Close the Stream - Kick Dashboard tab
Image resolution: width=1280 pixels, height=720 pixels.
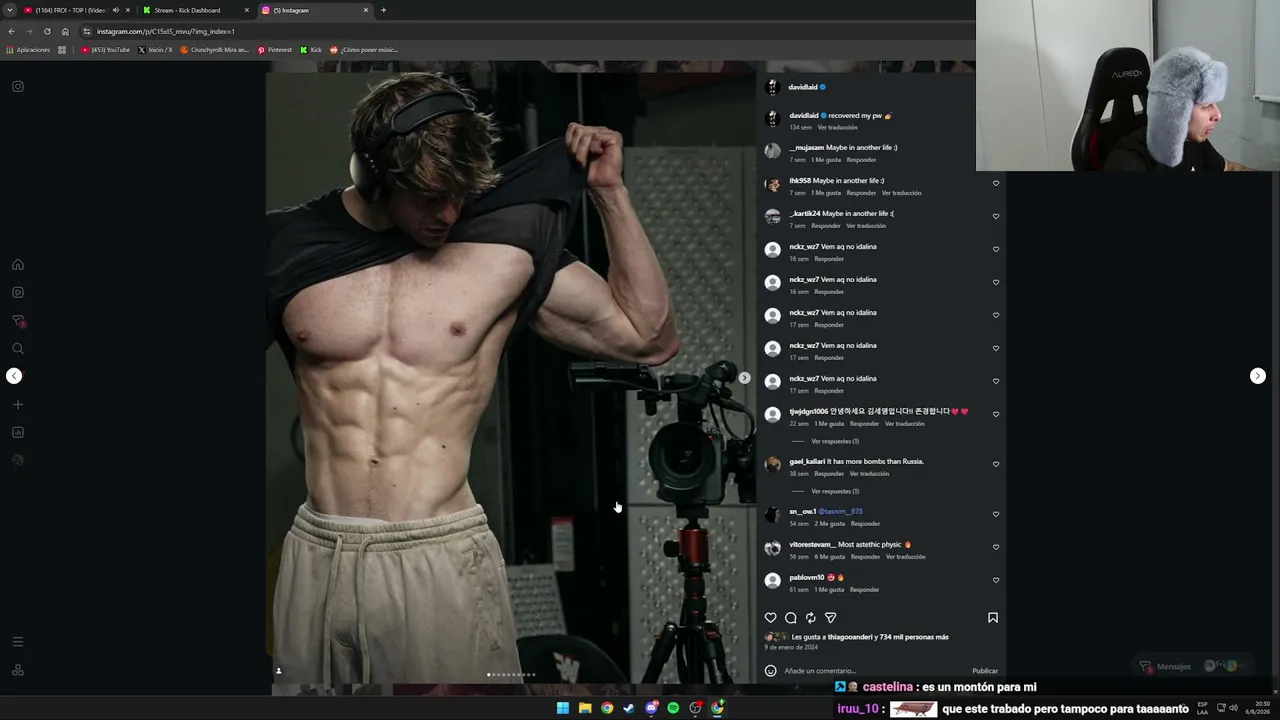(247, 10)
